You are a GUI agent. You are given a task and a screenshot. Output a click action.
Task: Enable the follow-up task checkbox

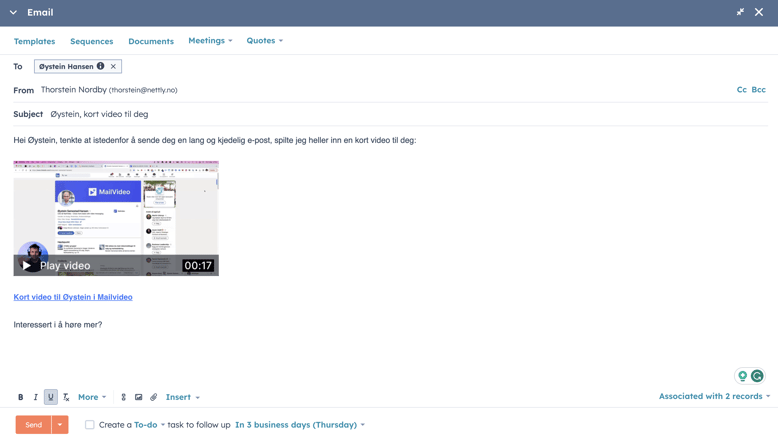click(x=89, y=425)
